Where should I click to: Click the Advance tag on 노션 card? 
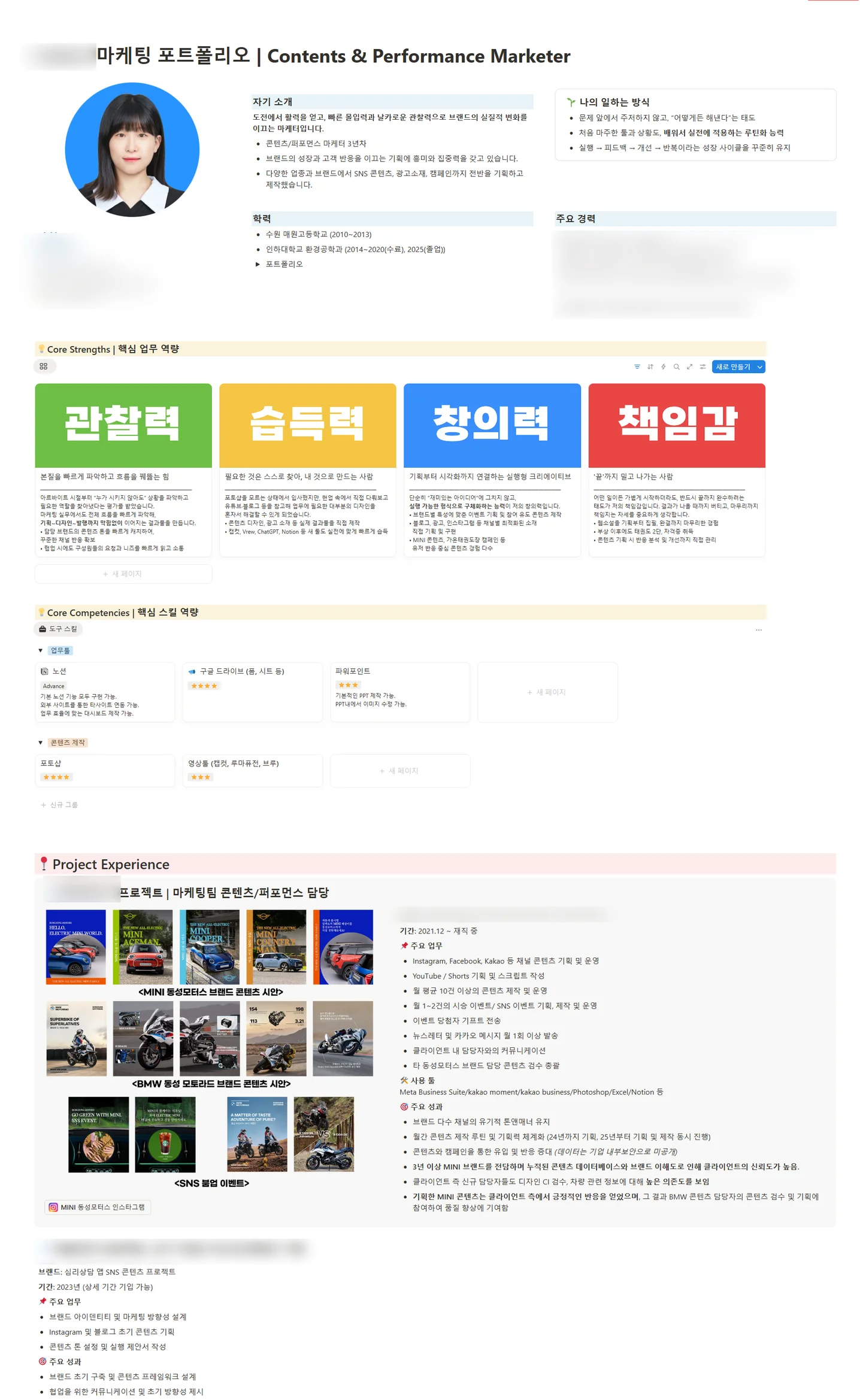tap(54, 686)
